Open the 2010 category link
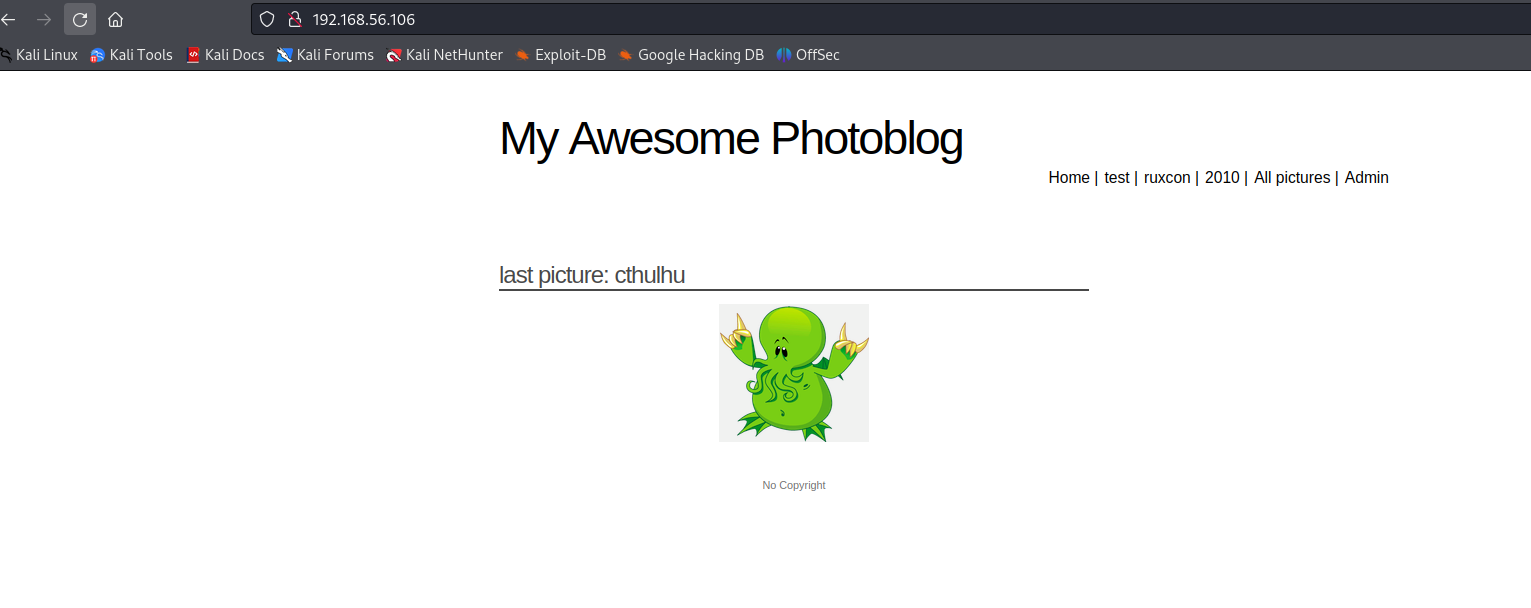The width and height of the screenshot is (1531, 608). pos(1222,177)
